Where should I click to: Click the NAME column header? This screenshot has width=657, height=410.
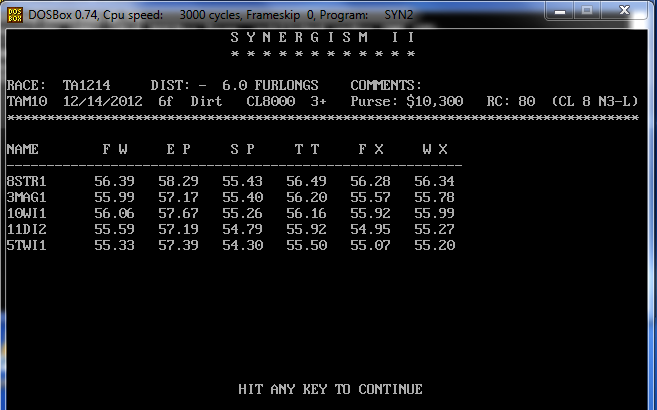click(x=23, y=149)
